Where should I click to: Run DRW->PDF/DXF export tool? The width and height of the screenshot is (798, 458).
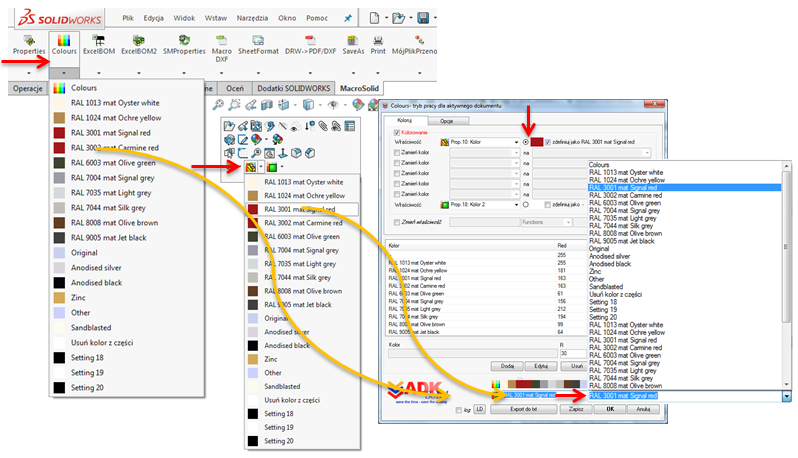pyautogui.click(x=310, y=45)
